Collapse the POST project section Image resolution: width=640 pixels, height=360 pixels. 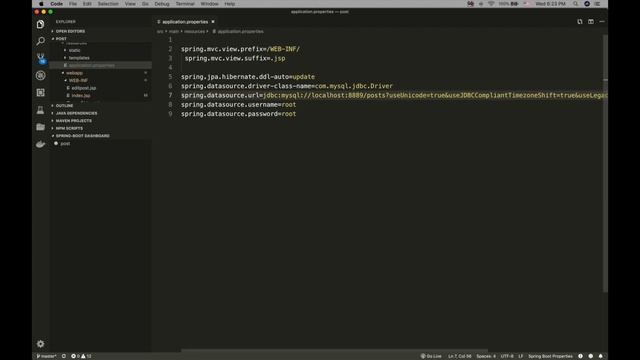(100, 38)
